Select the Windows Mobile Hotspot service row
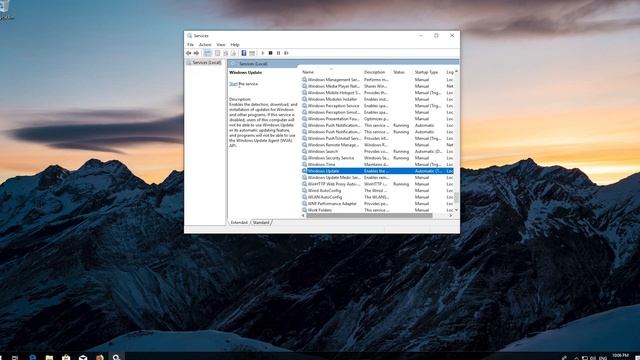640x360 pixels. (x=378, y=93)
